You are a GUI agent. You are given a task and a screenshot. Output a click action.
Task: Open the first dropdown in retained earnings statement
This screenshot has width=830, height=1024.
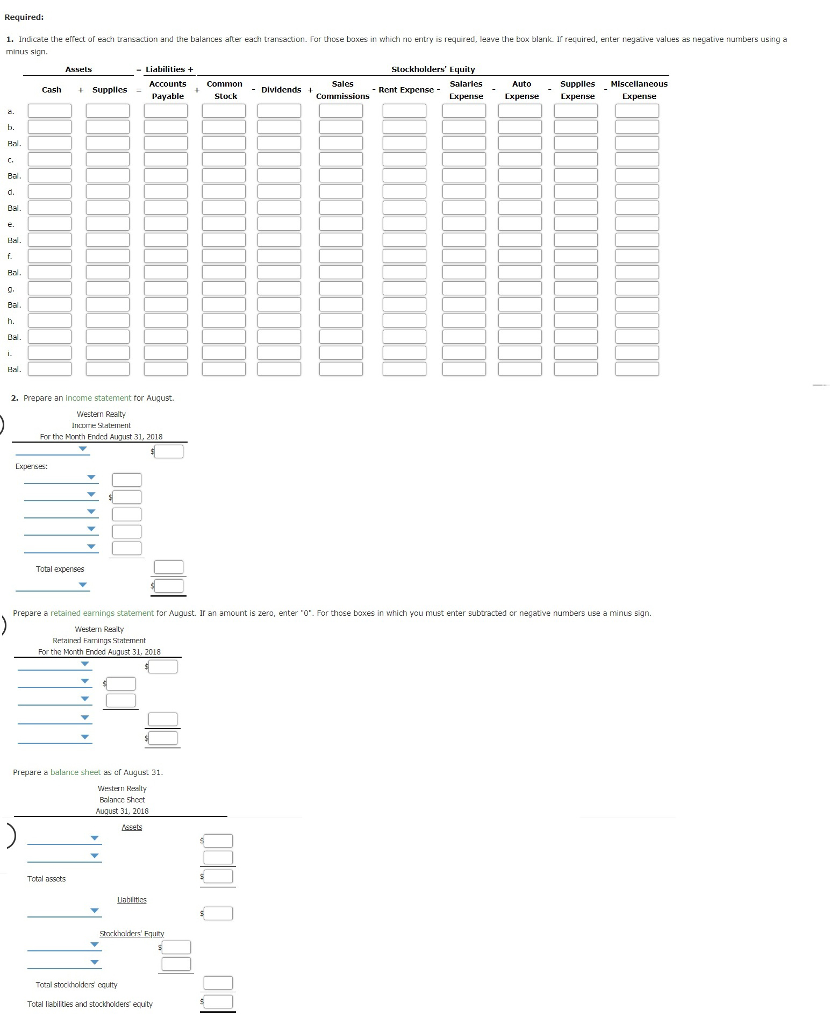click(85, 665)
